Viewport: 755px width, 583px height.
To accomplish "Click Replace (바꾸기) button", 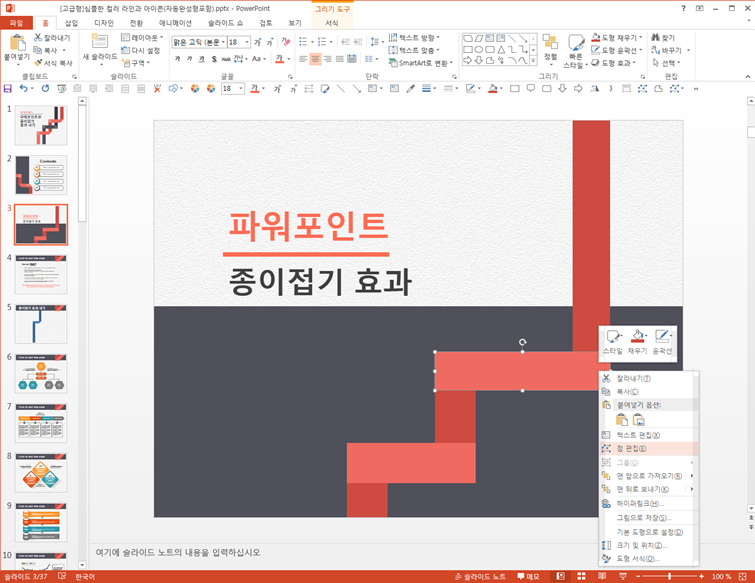I will (671, 50).
